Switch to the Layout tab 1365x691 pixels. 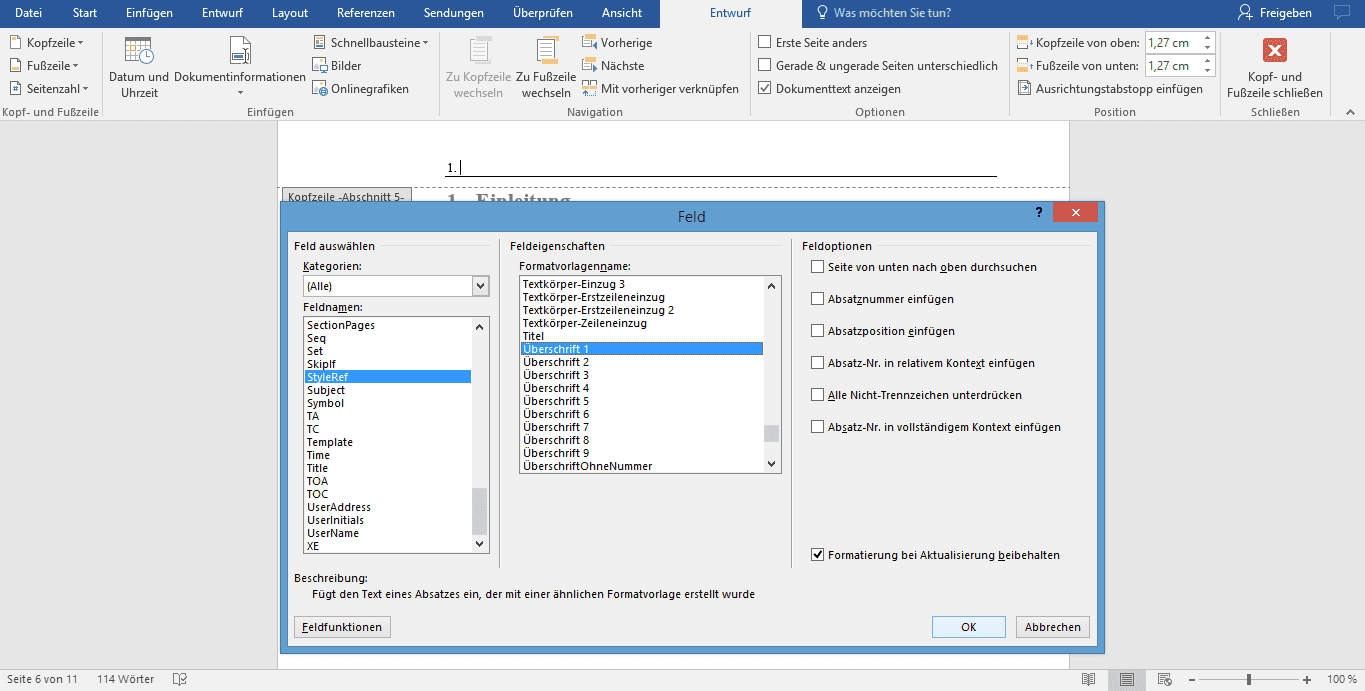tap(290, 13)
